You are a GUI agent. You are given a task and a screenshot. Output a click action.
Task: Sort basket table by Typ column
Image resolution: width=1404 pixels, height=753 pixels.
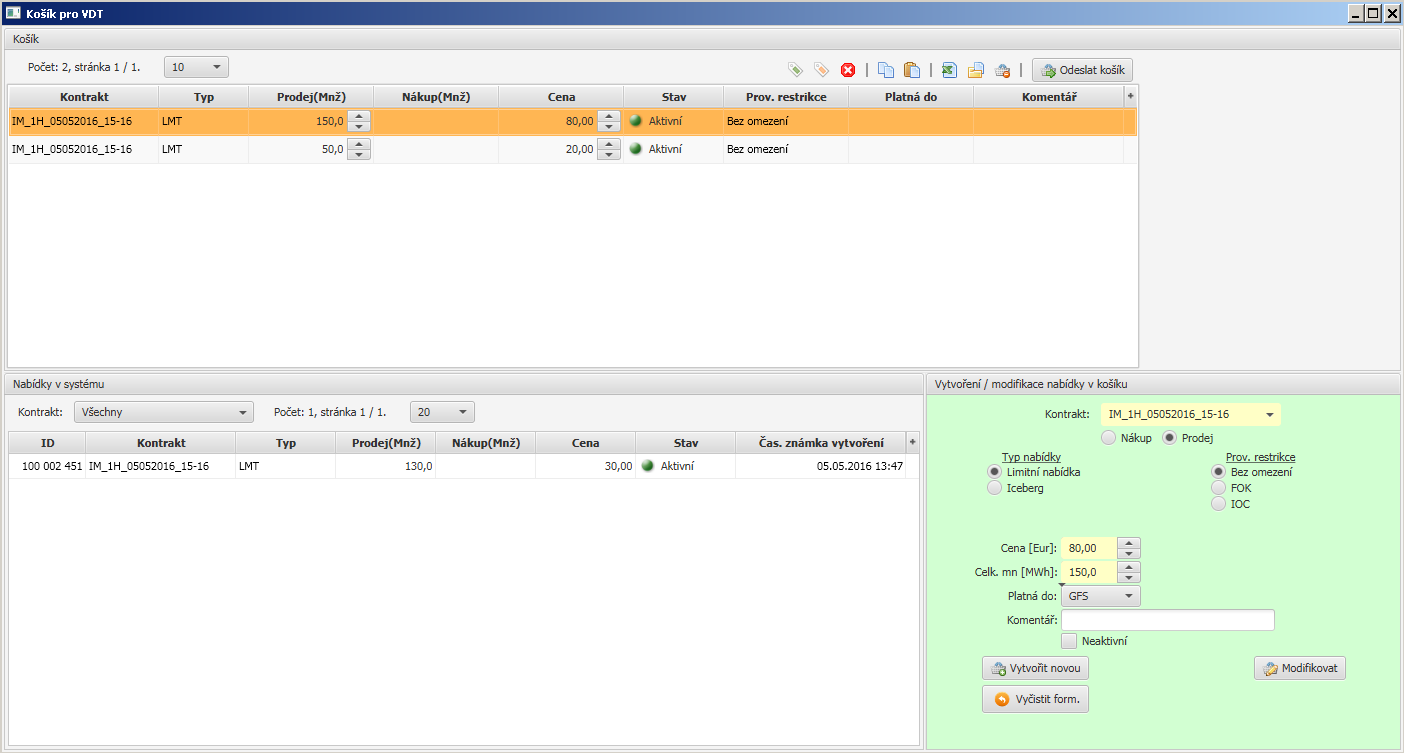tap(204, 97)
